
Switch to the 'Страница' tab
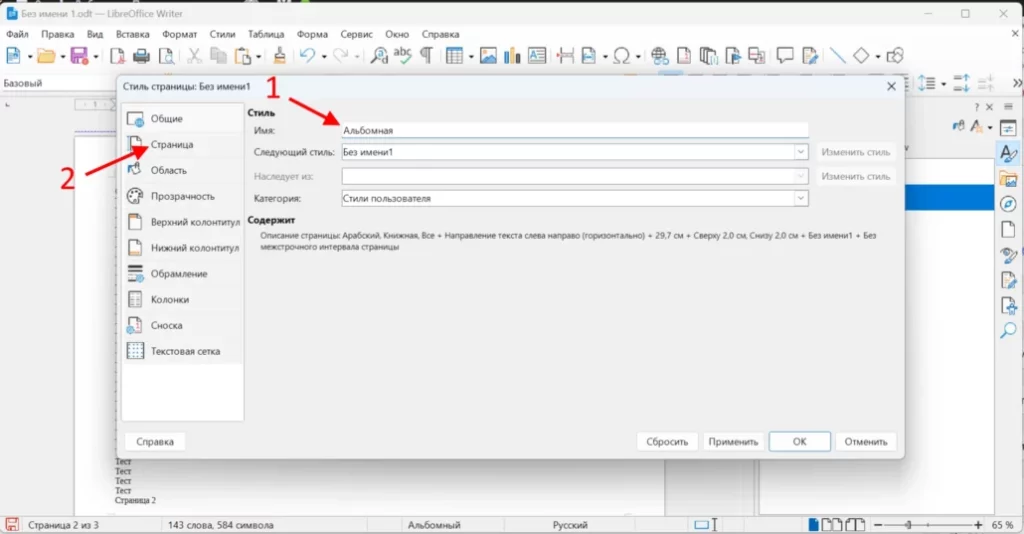(x=182, y=144)
